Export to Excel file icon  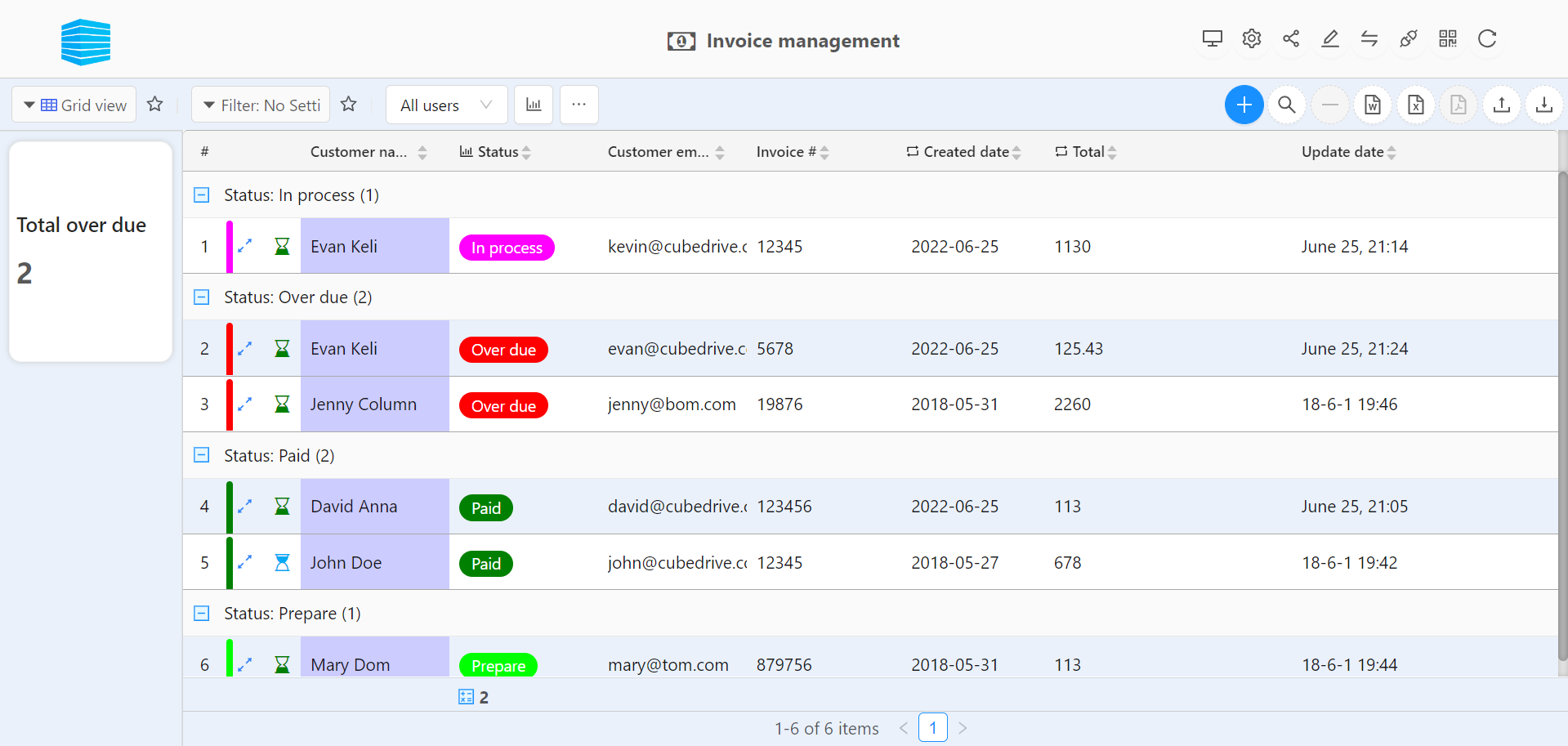coord(1415,105)
